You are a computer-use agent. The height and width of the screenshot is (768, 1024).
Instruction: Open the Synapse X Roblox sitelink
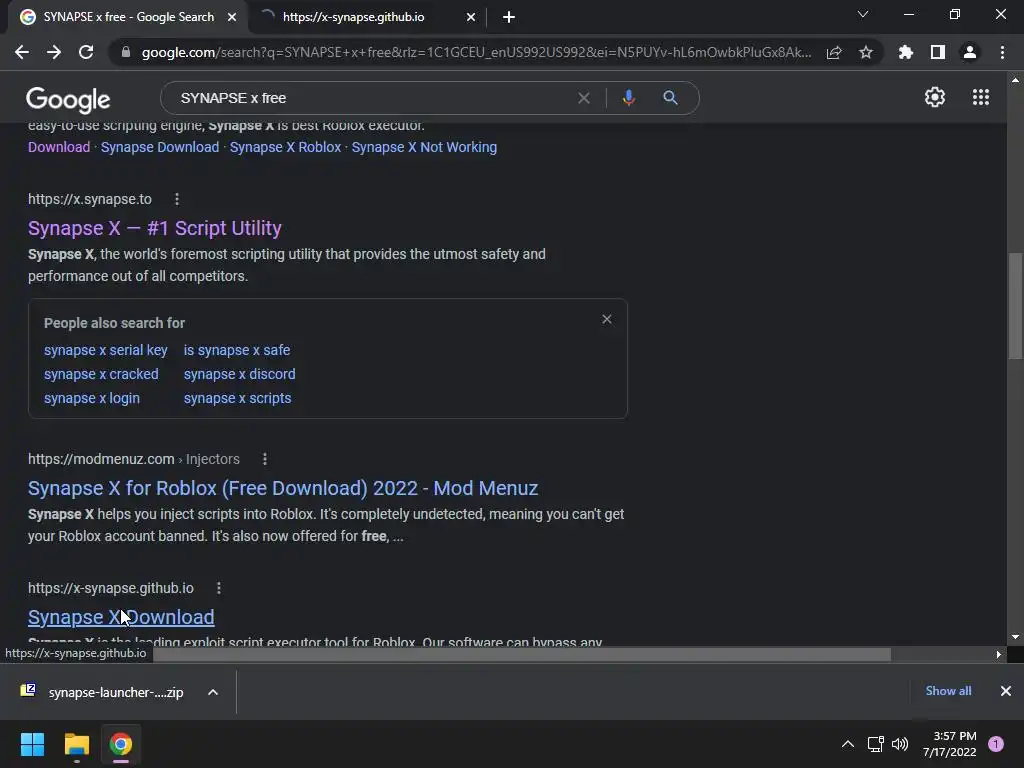(x=285, y=147)
